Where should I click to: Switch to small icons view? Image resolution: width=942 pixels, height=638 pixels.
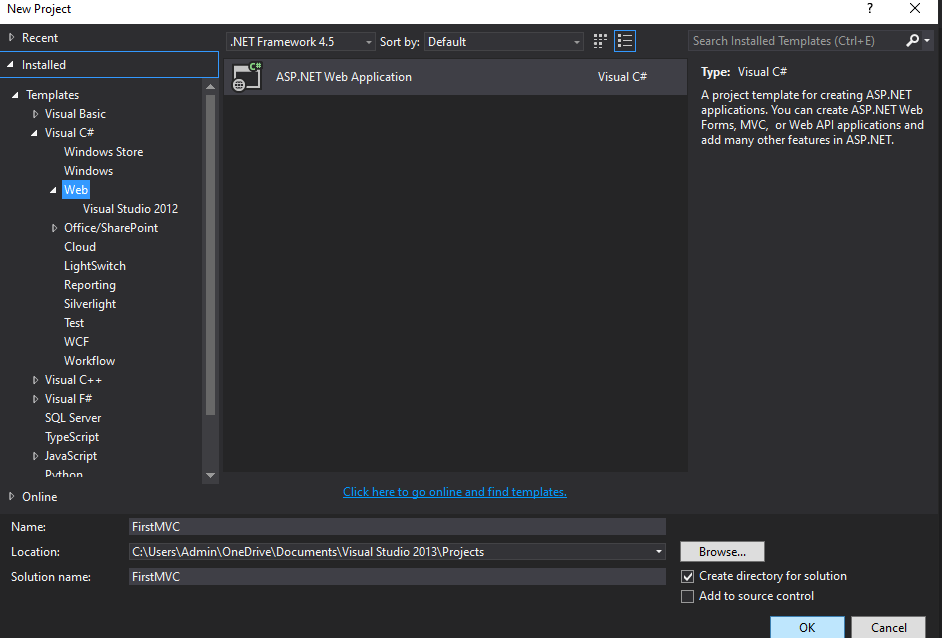tap(600, 41)
